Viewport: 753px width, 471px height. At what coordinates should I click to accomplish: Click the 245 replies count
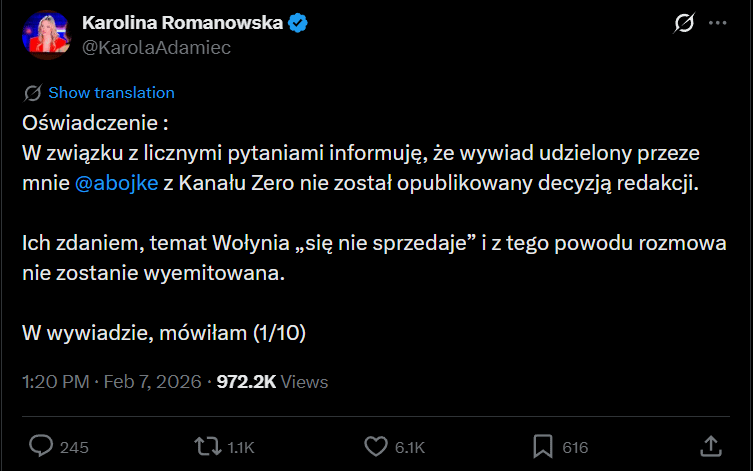coord(74,447)
